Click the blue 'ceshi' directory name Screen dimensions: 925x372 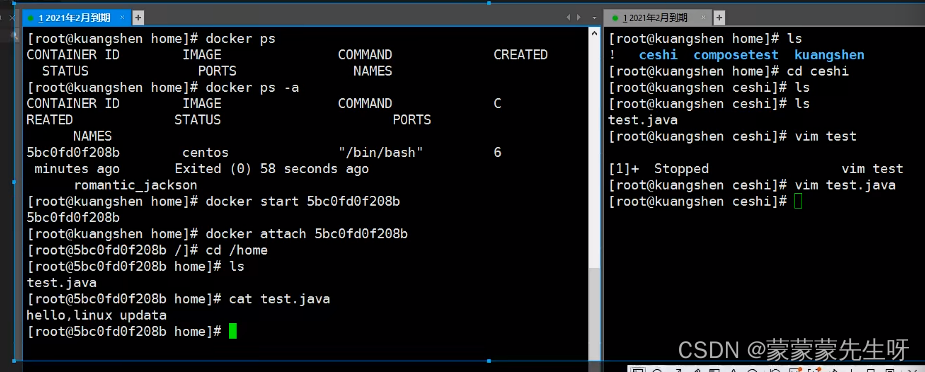[x=658, y=55]
